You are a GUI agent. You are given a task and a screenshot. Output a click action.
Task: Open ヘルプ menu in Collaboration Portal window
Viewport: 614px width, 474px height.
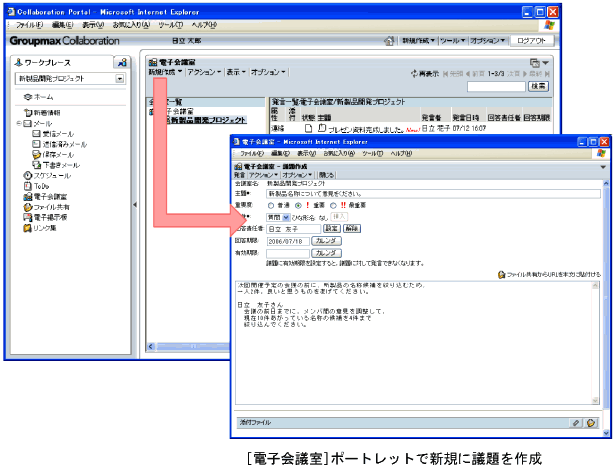204,25
